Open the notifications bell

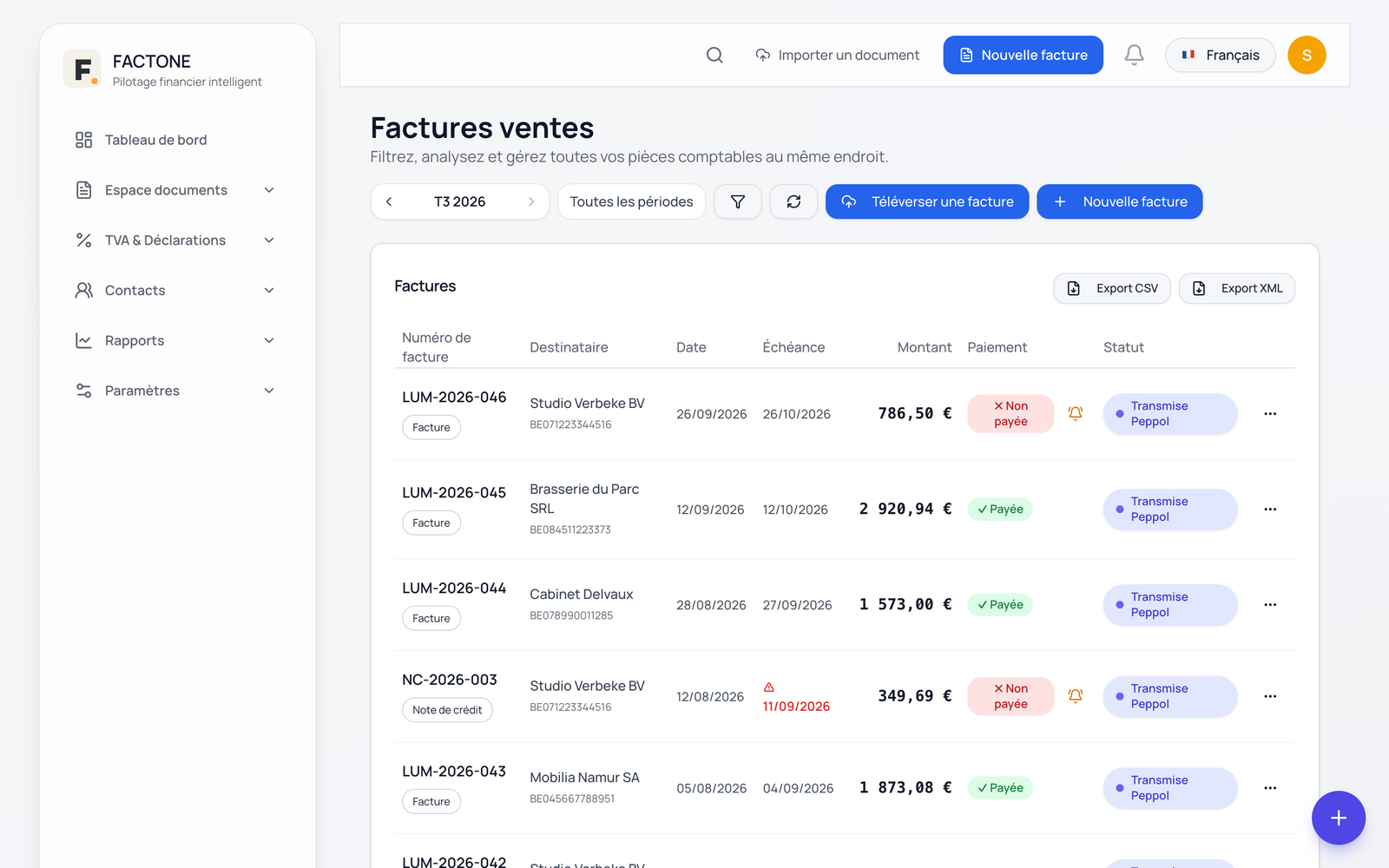(1134, 55)
